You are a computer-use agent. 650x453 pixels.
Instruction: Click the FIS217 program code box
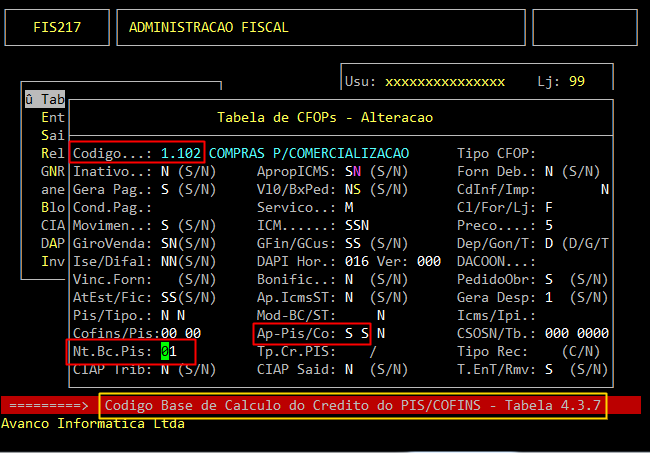pos(56,28)
